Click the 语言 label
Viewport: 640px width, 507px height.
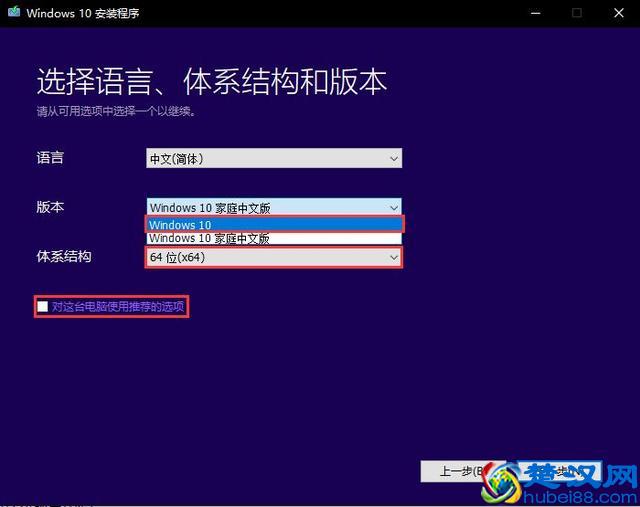click(50, 158)
